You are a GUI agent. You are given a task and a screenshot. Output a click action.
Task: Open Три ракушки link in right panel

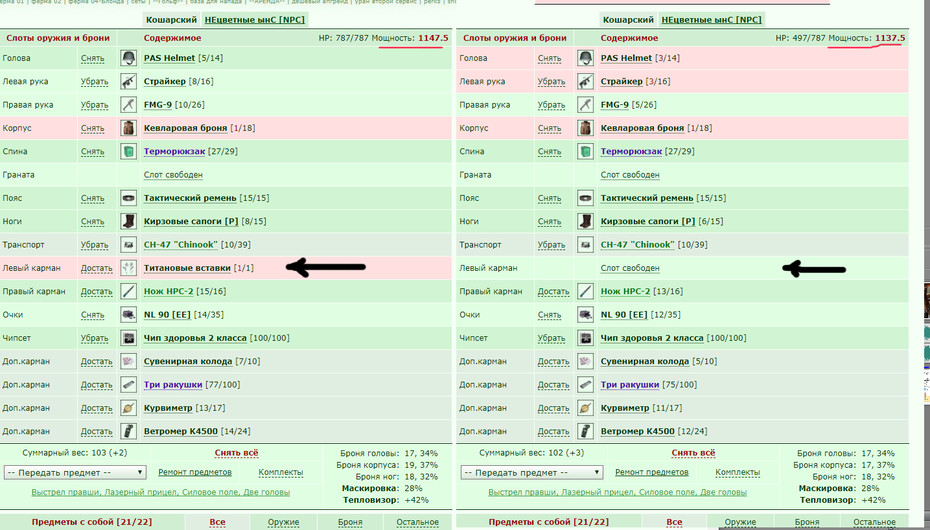[x=629, y=385]
